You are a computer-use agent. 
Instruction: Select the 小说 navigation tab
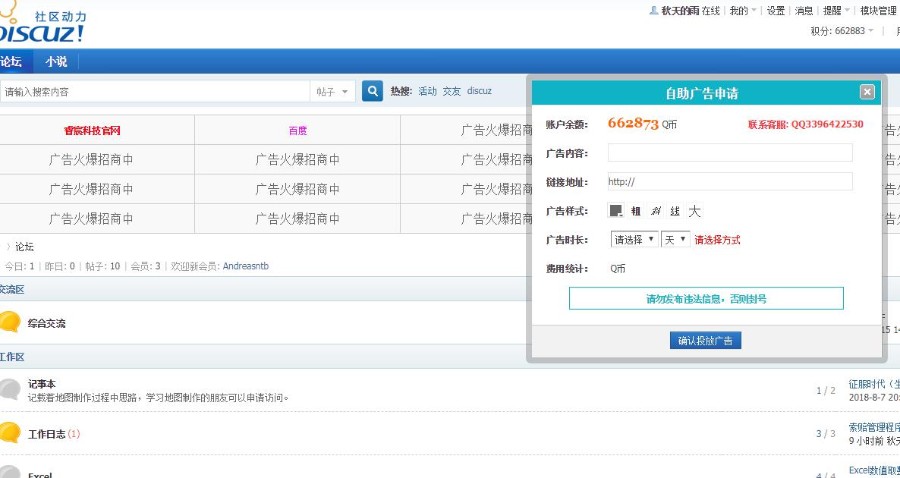point(56,61)
